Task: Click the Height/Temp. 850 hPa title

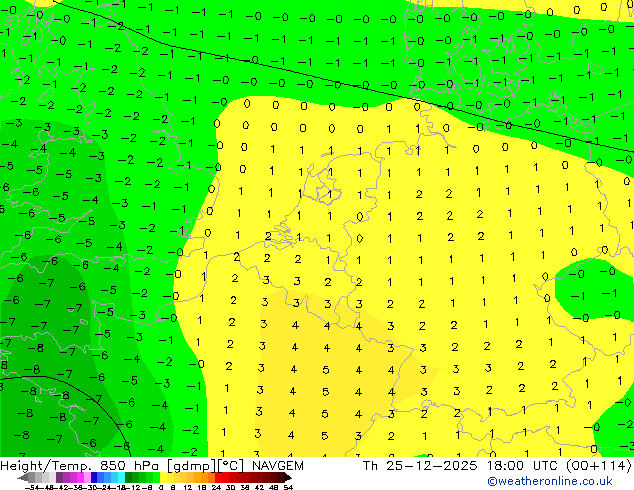Action: (x=81, y=466)
